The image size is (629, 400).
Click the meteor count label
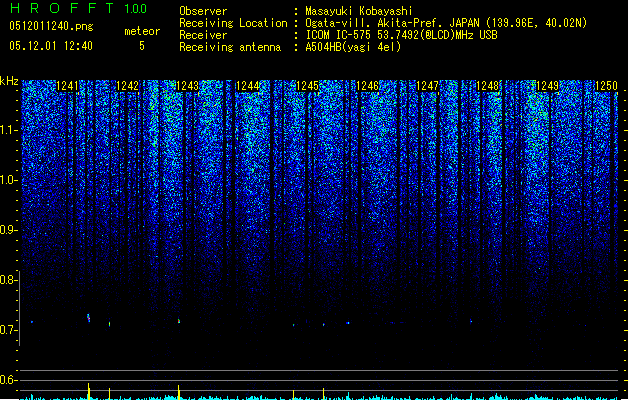click(x=142, y=31)
